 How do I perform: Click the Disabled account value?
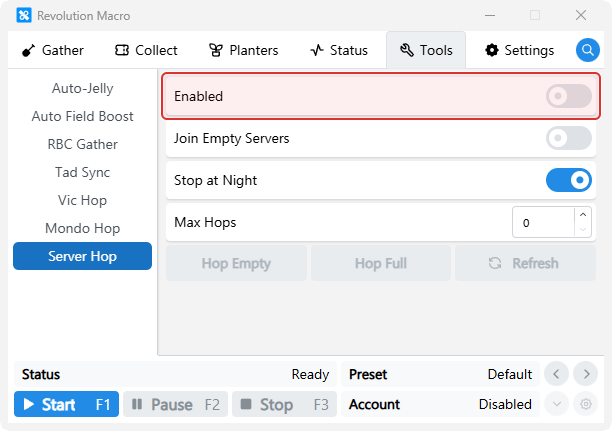click(x=505, y=404)
